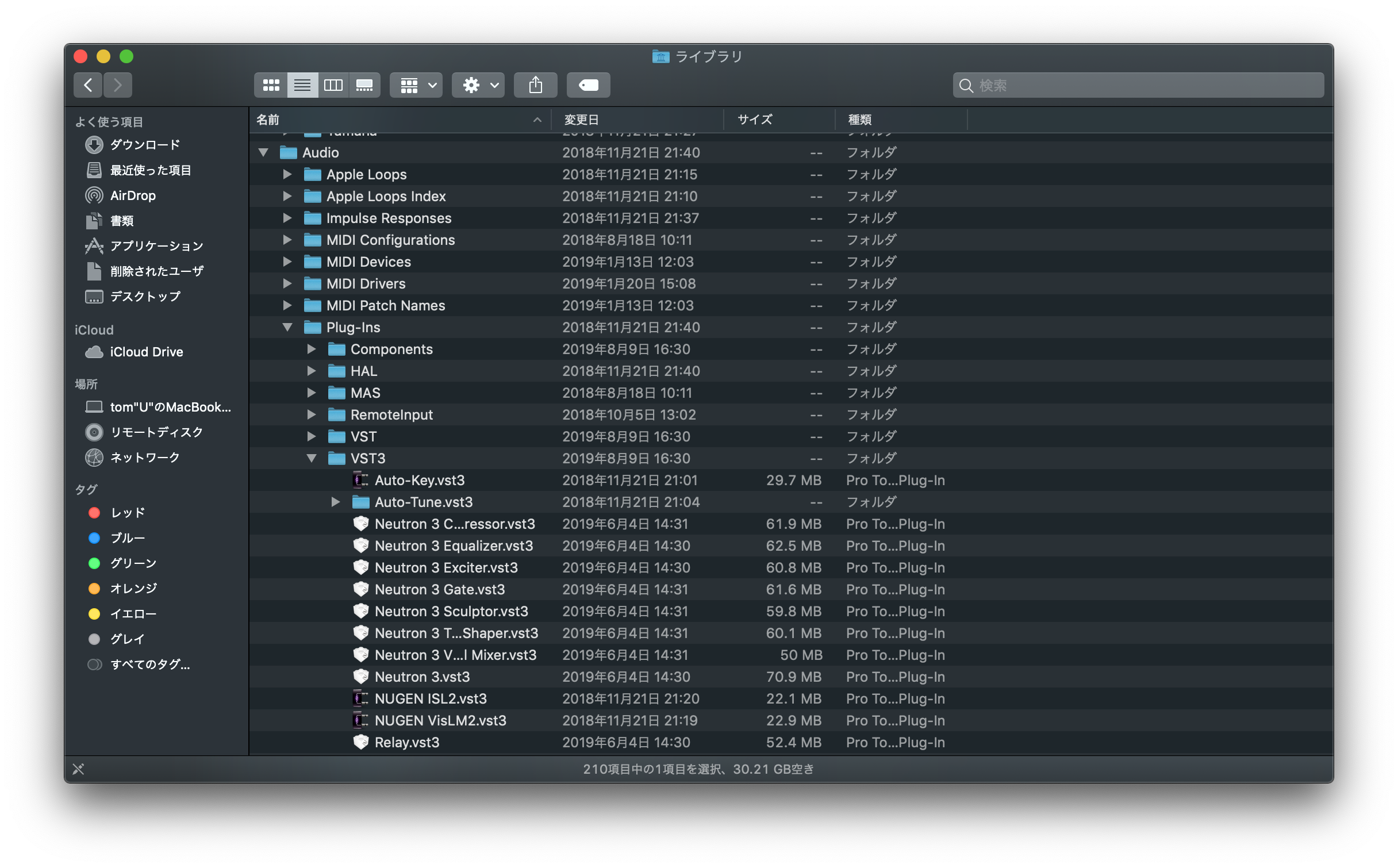Select the Neutron 3 Sculptor.vst3 icon
Image resolution: width=1398 pixels, height=868 pixels.
360,611
